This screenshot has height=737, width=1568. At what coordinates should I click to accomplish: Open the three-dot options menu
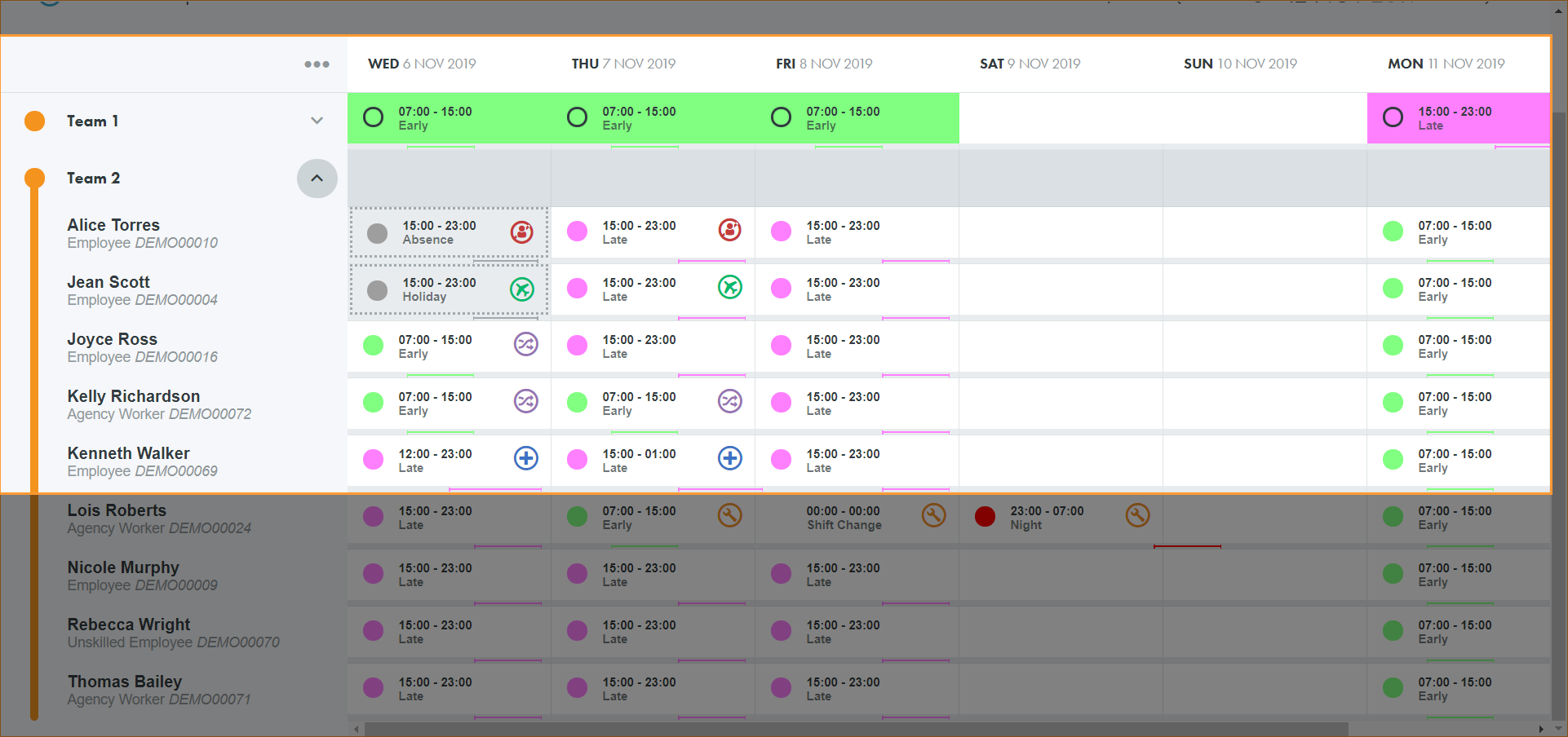(x=317, y=64)
